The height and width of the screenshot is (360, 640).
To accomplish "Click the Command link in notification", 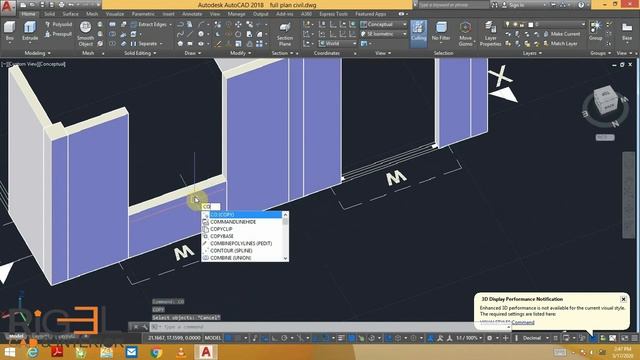I will 523,322.
